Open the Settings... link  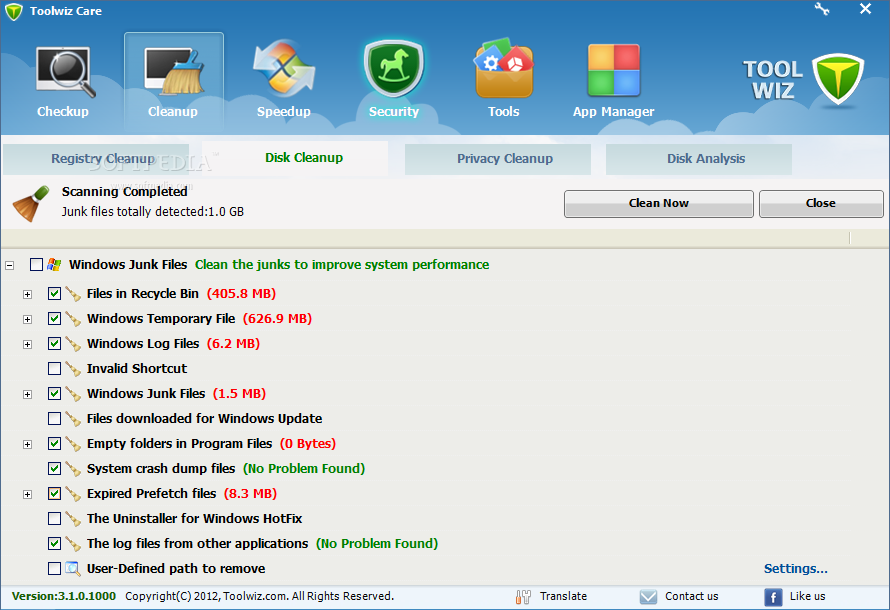(795, 569)
